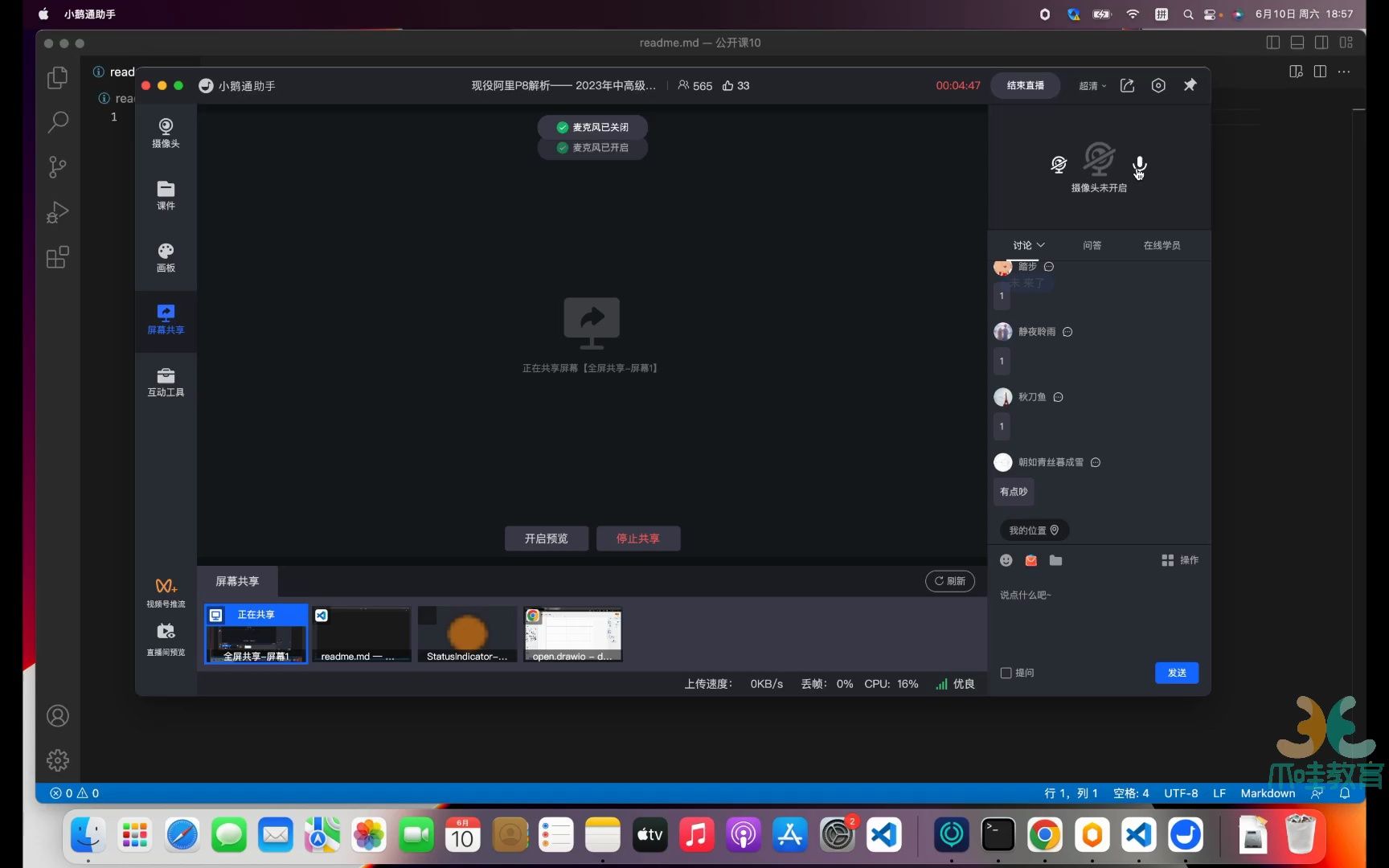Toggle VS Code primary side bar layout icon
Viewport: 1389px width, 868px height.
tap(1273, 43)
